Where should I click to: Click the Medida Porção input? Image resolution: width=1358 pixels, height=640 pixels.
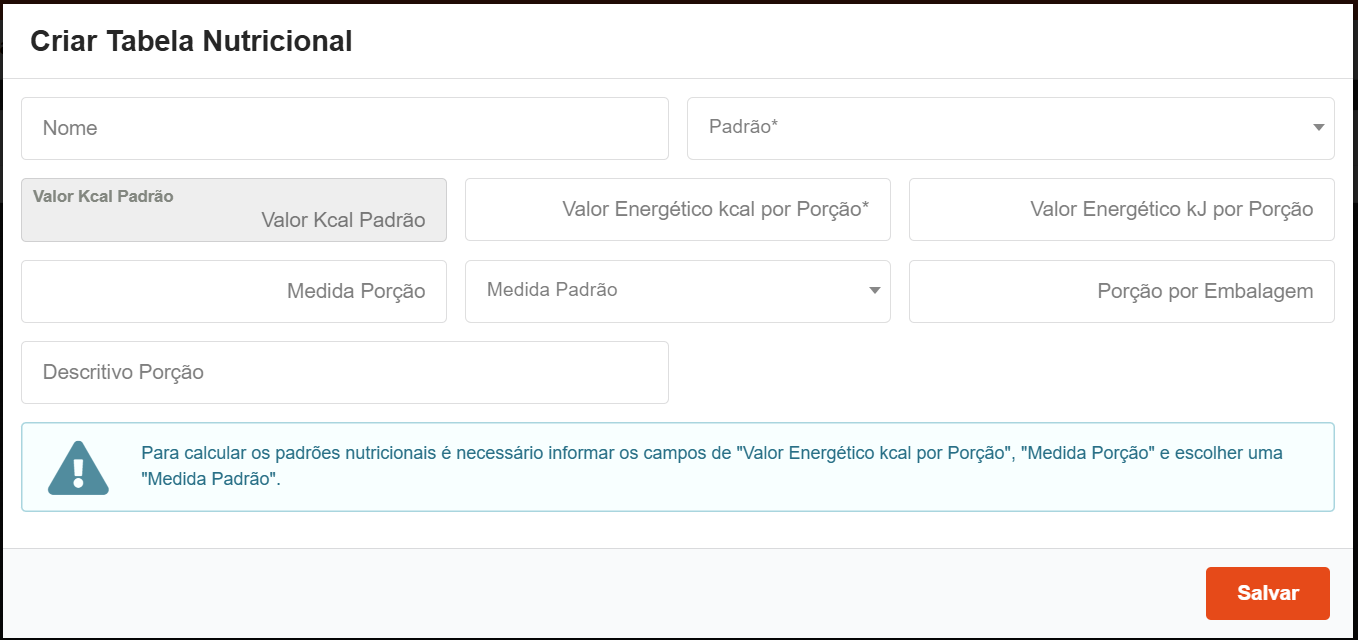tap(233, 292)
